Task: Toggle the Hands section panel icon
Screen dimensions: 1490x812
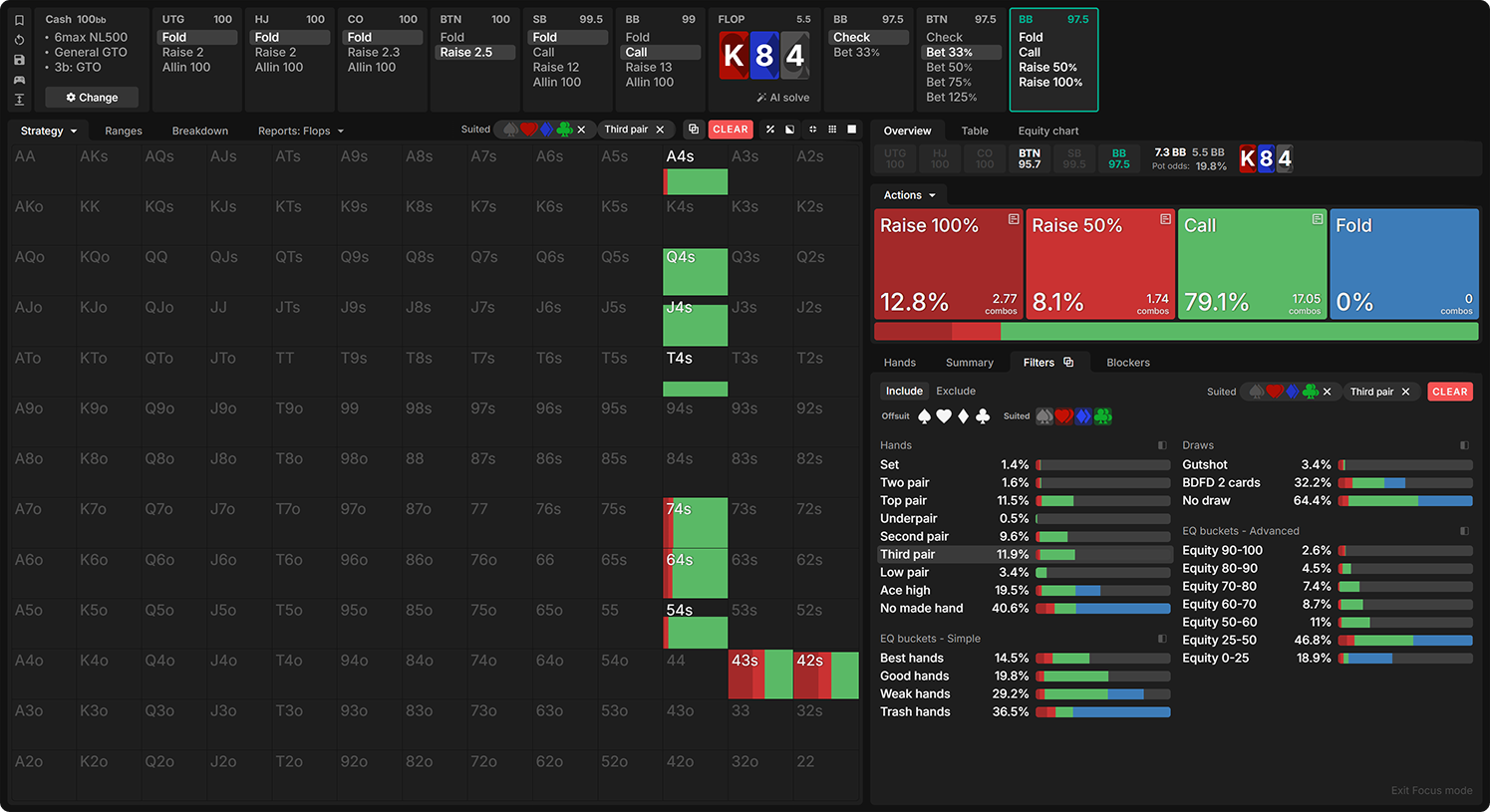Action: coord(1162,445)
